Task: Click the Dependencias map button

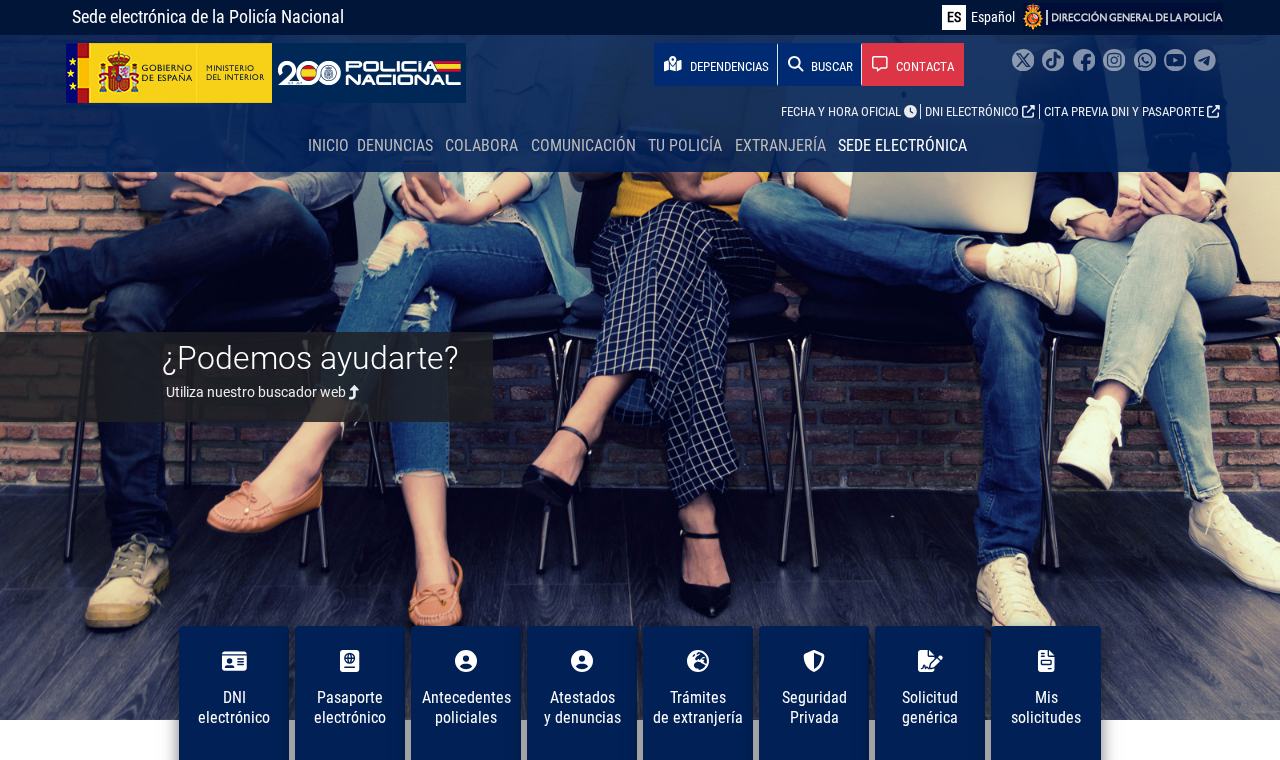Action: pos(716,65)
